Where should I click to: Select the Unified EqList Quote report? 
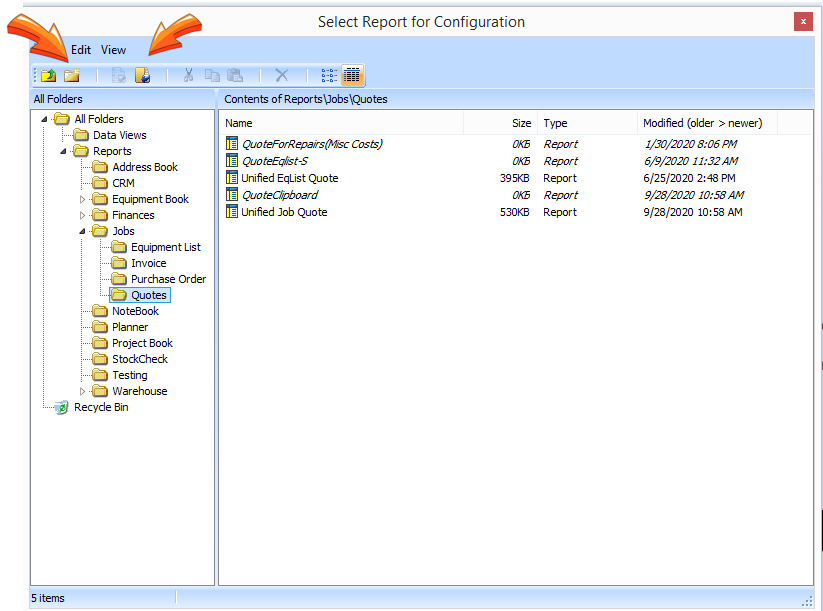(x=289, y=178)
